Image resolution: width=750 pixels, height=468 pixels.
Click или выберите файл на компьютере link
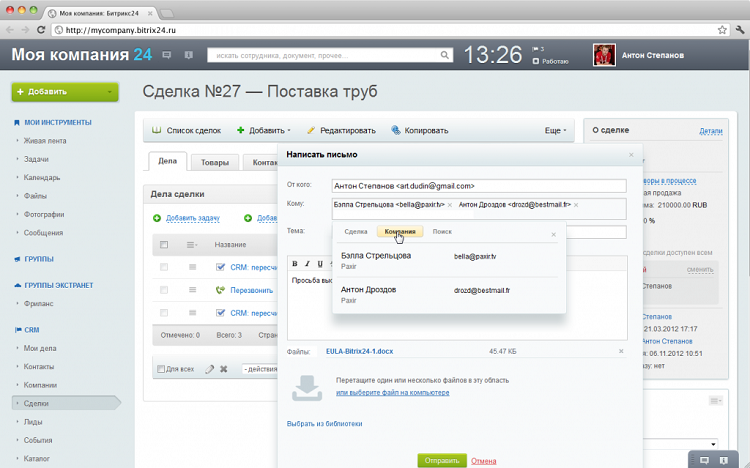click(x=393, y=392)
